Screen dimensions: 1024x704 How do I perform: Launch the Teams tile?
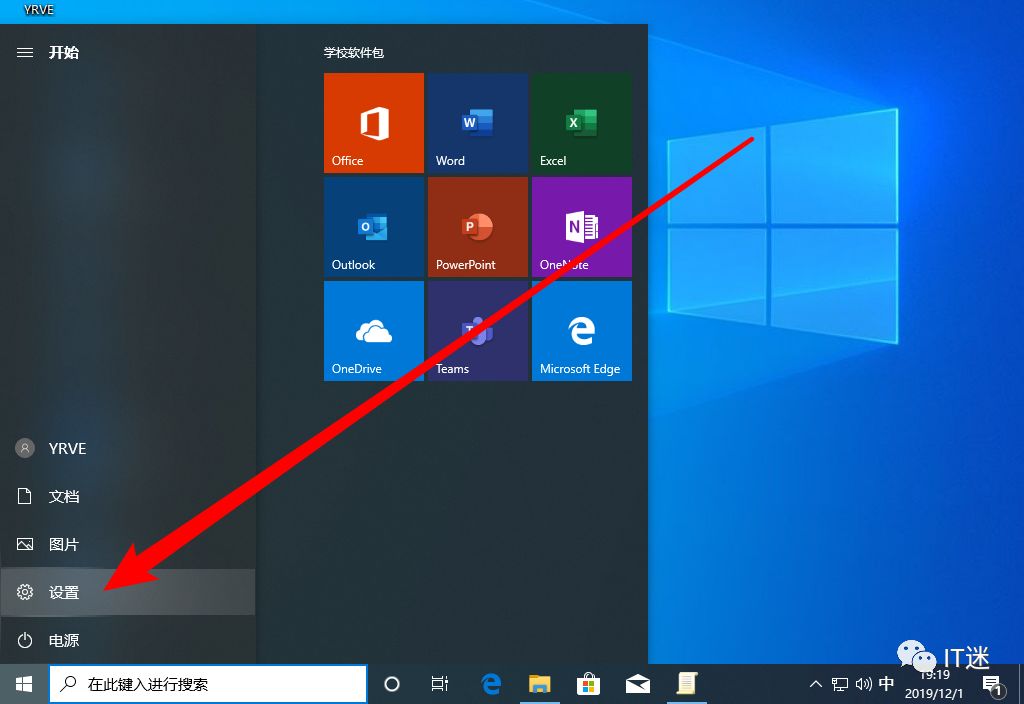tap(477, 331)
